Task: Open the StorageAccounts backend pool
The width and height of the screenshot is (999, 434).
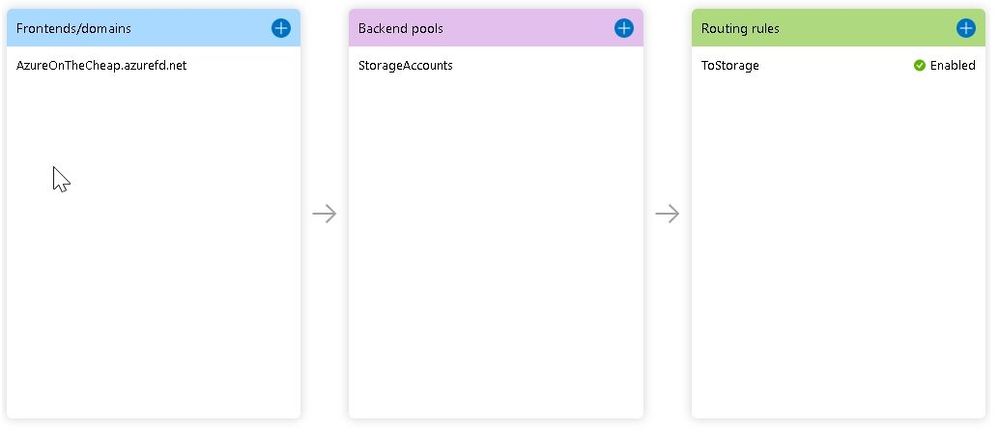Action: [x=405, y=66]
